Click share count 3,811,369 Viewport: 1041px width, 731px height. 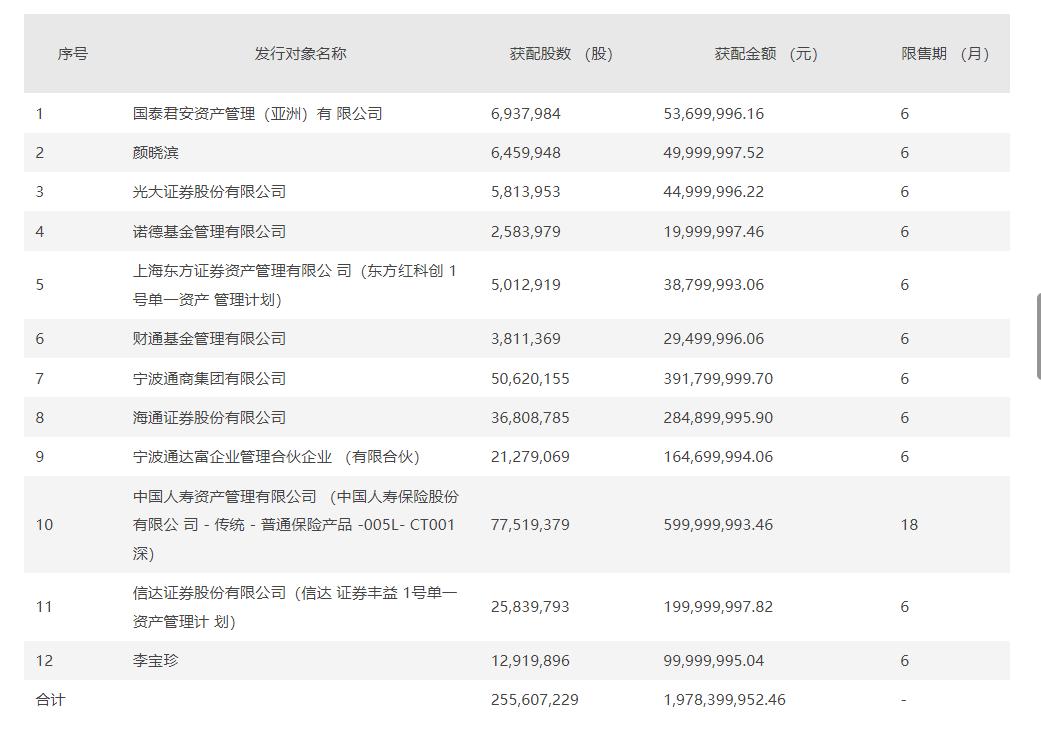point(526,339)
